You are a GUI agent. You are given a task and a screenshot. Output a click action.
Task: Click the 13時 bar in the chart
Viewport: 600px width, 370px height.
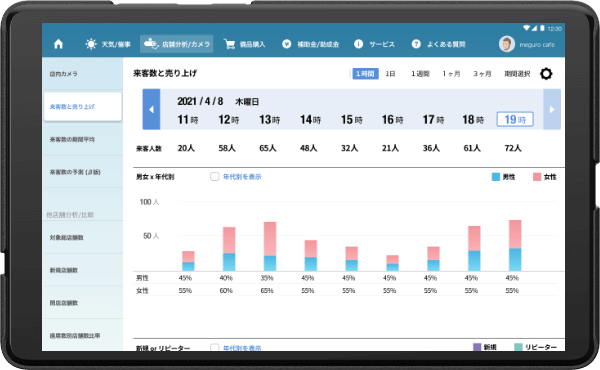(270, 246)
